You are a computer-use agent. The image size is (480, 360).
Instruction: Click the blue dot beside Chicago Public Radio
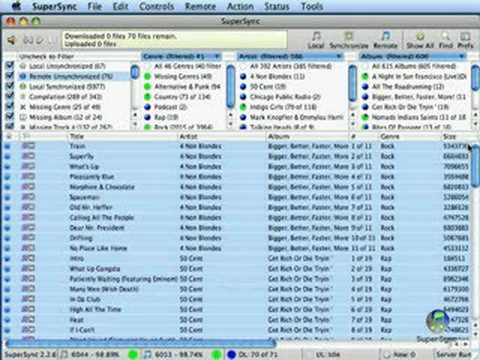point(243,97)
